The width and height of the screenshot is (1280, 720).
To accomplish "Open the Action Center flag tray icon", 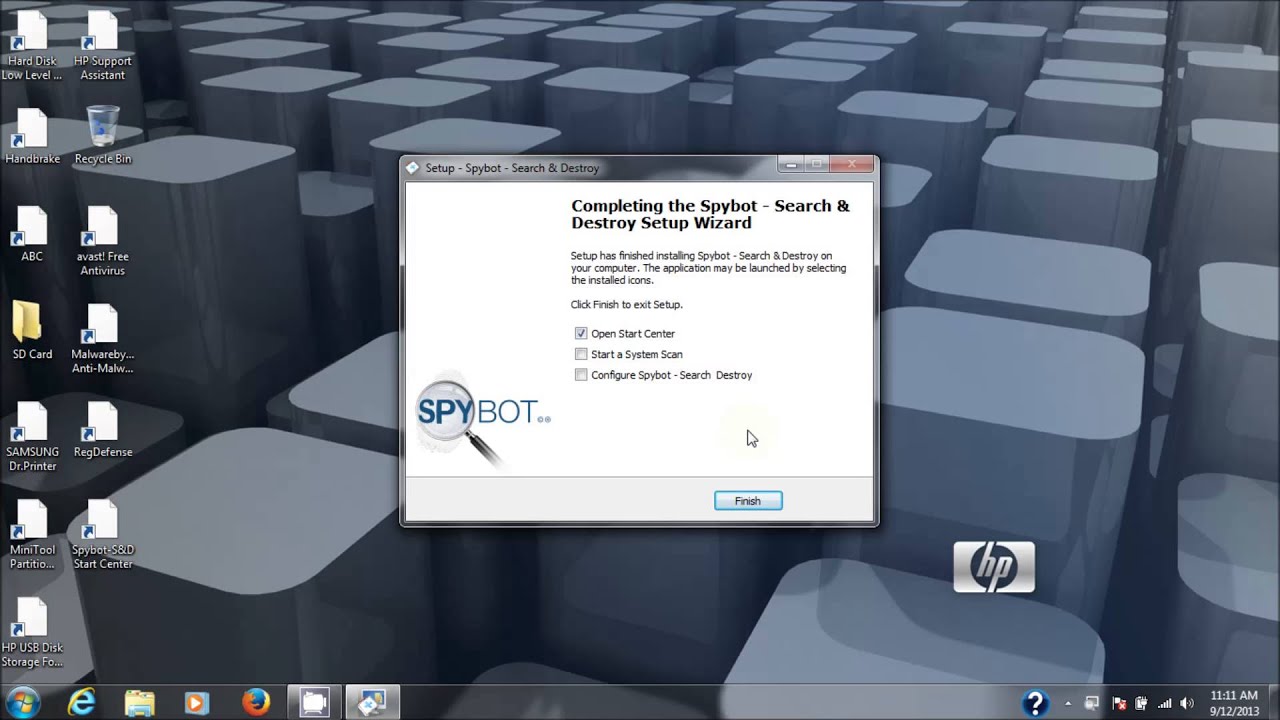I will [x=1119, y=703].
